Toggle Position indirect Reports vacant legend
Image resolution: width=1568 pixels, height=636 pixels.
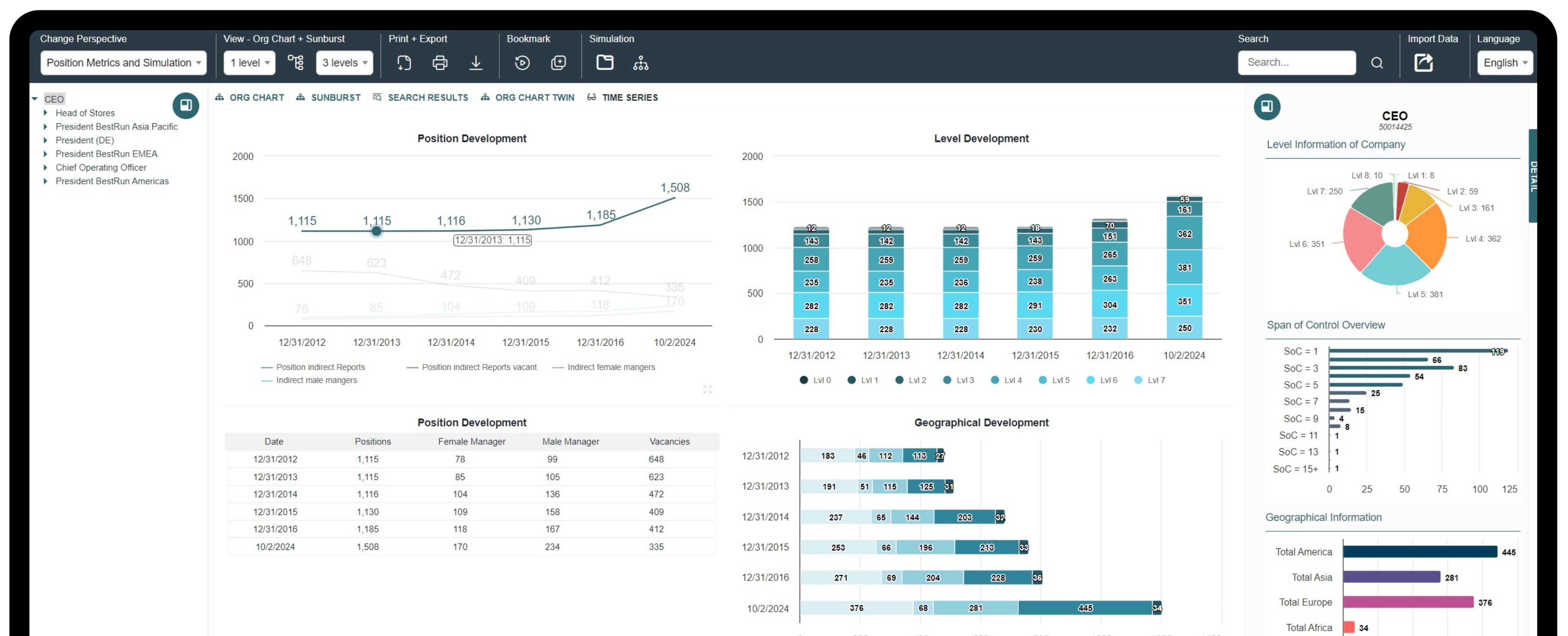(472, 367)
